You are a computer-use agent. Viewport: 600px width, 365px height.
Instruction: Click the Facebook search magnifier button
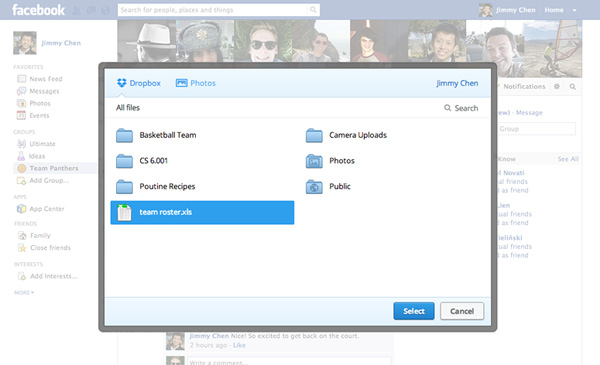[x=313, y=10]
